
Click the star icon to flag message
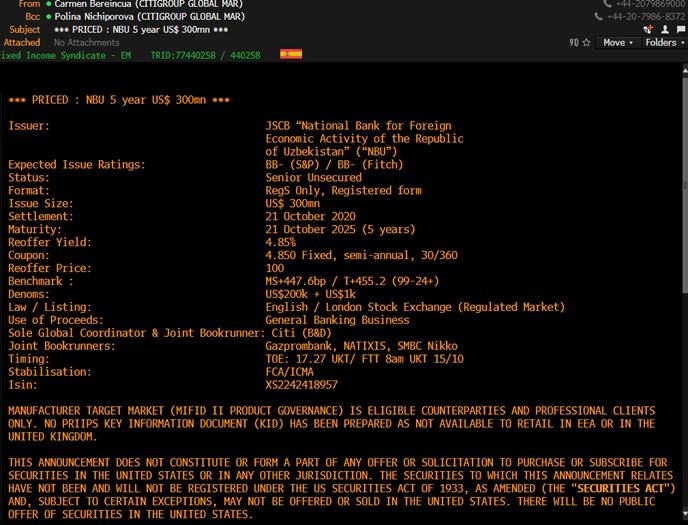coord(586,43)
